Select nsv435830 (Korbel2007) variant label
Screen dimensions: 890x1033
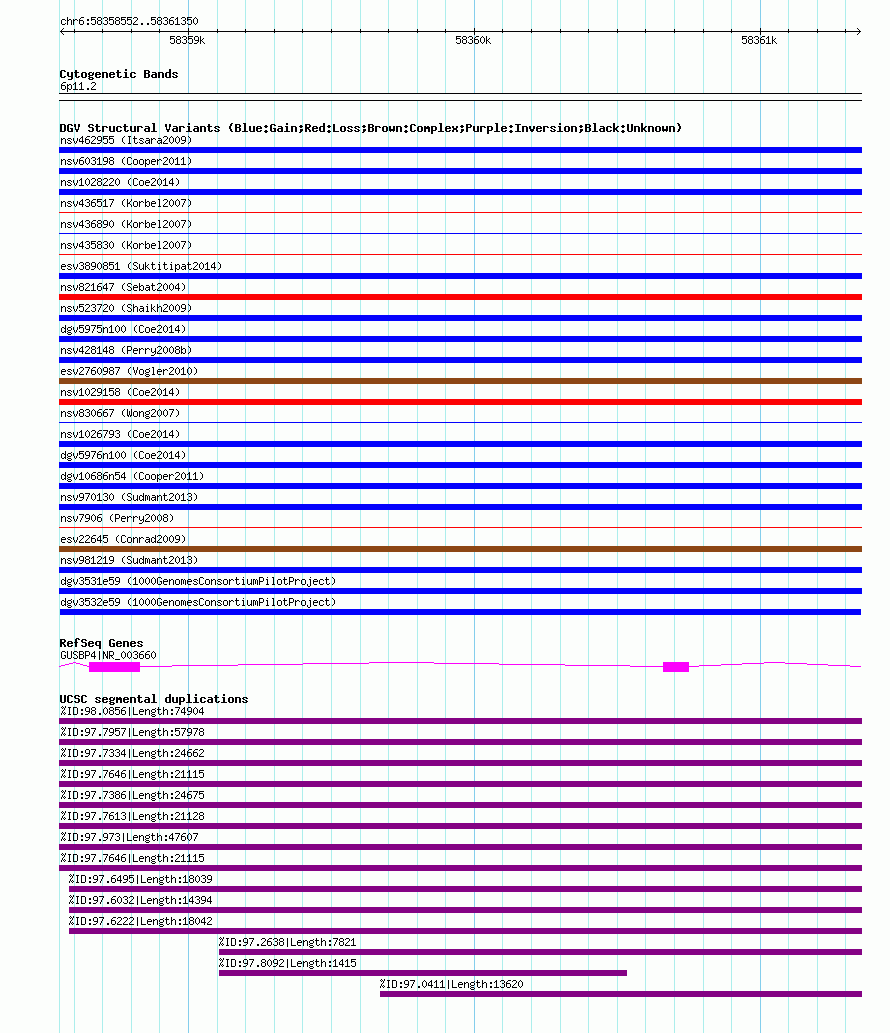[126, 246]
